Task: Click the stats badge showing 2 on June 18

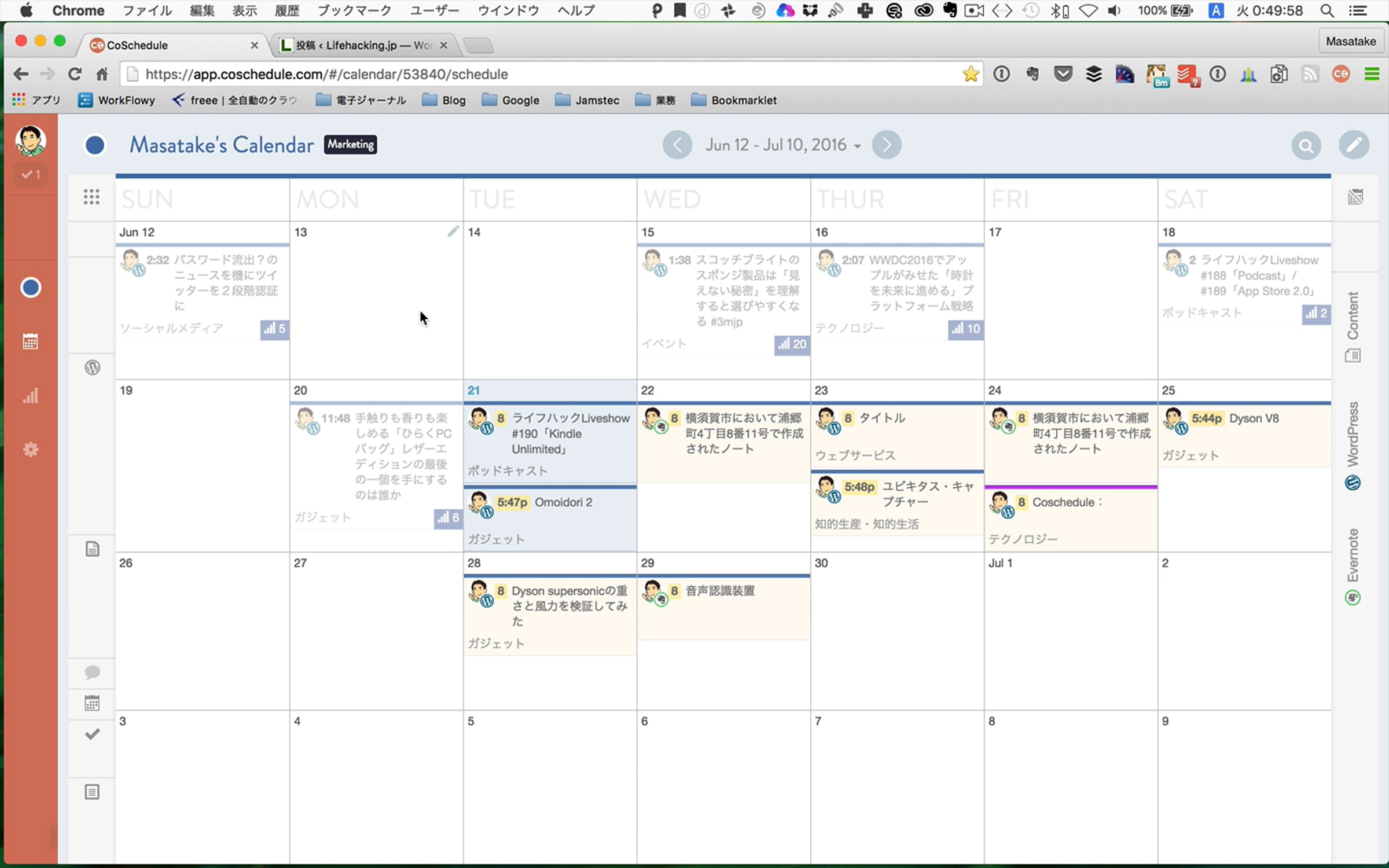Action: click(1316, 313)
